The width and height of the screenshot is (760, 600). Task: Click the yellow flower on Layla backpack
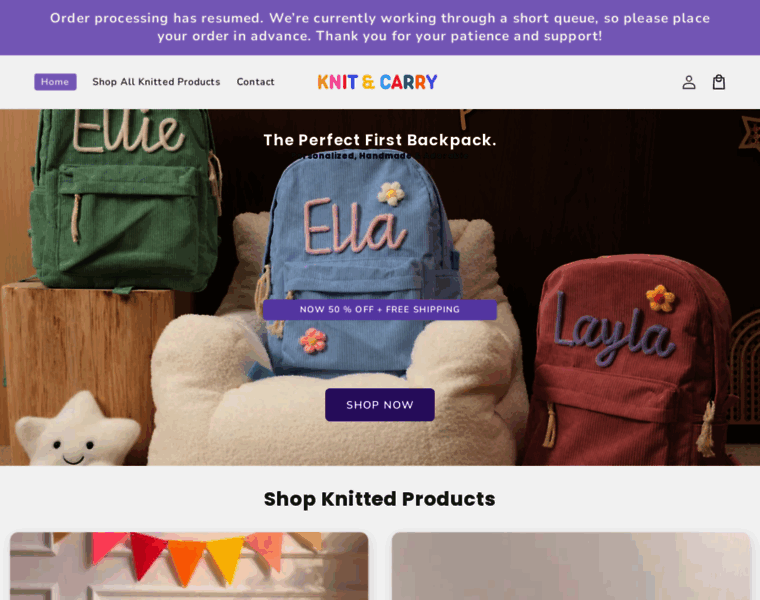click(660, 298)
